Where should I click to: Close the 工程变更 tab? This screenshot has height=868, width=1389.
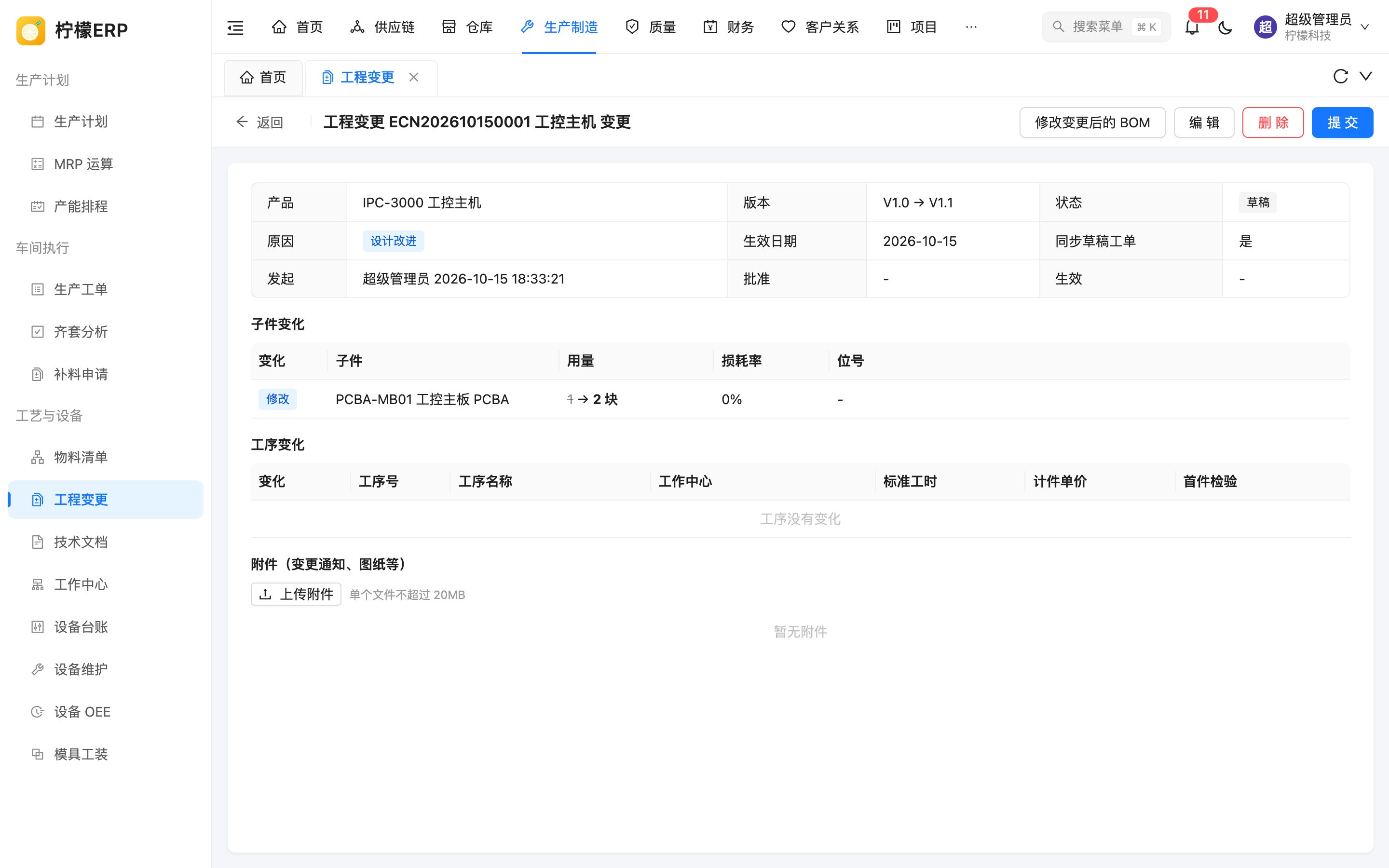click(414, 77)
